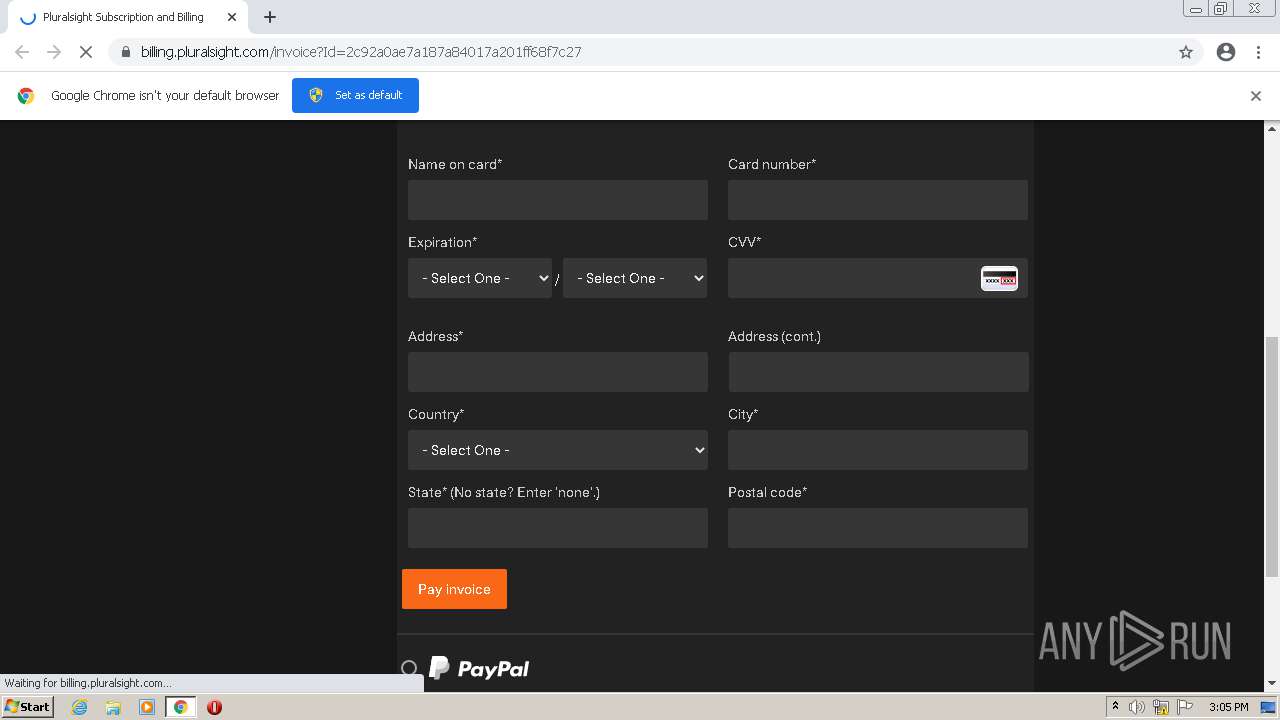The image size is (1280, 720).
Task: Click the scrollbar down arrow
Action: pyautogui.click(x=1272, y=684)
